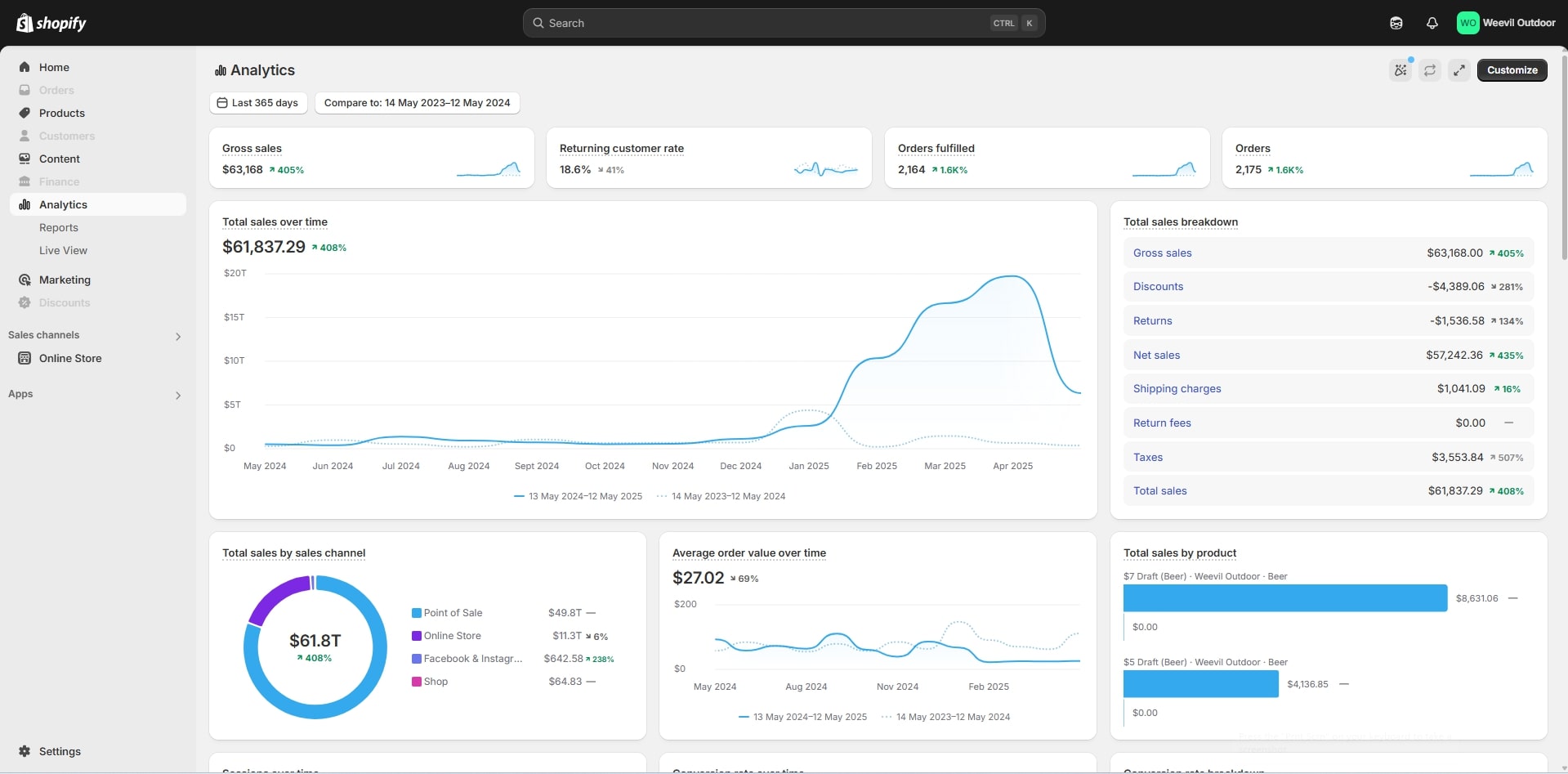Image resolution: width=1568 pixels, height=774 pixels.
Task: Click the Products tag icon in sidebar
Action: (x=25, y=113)
